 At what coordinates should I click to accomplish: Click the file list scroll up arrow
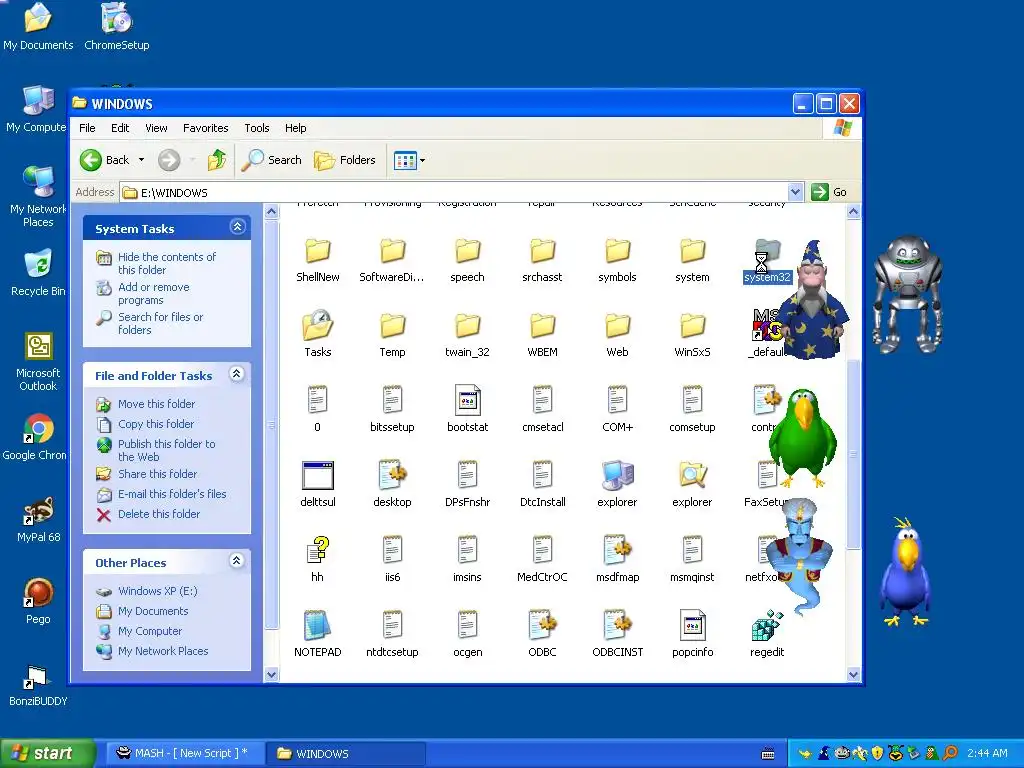pos(853,212)
